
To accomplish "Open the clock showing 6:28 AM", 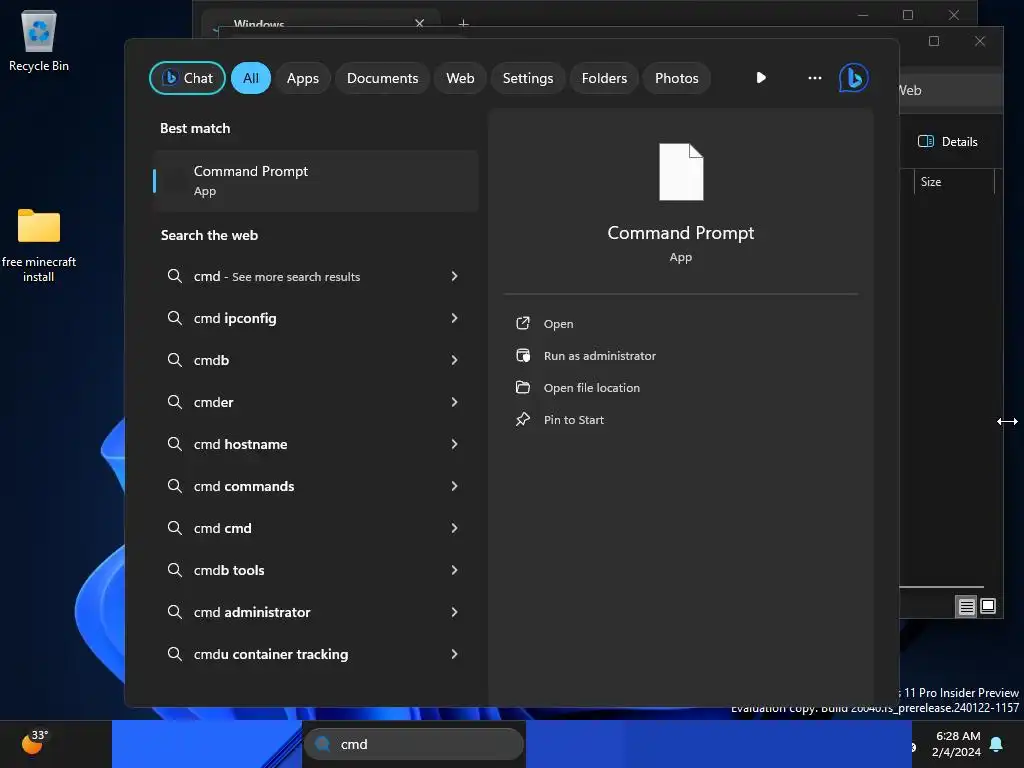I will pyautogui.click(x=957, y=744).
